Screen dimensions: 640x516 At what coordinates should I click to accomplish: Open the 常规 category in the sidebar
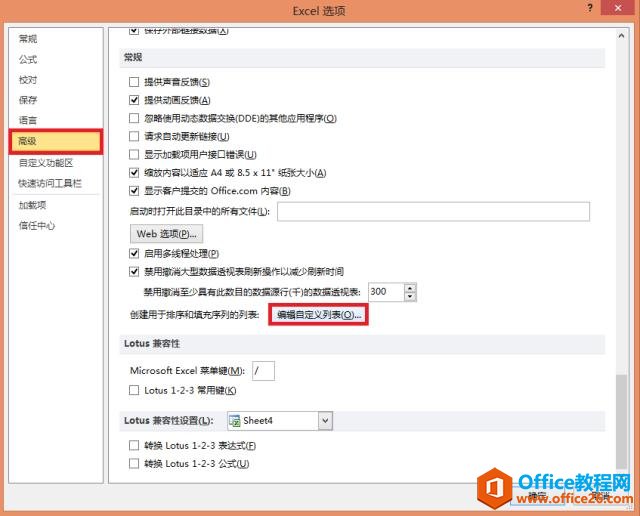[x=28, y=39]
